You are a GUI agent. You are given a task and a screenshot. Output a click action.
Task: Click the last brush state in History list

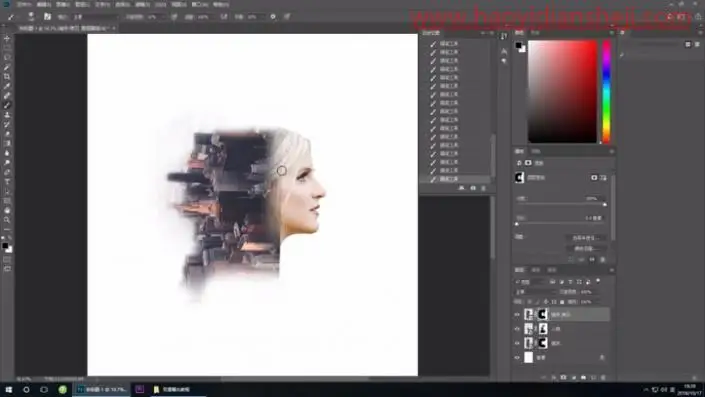(x=455, y=179)
